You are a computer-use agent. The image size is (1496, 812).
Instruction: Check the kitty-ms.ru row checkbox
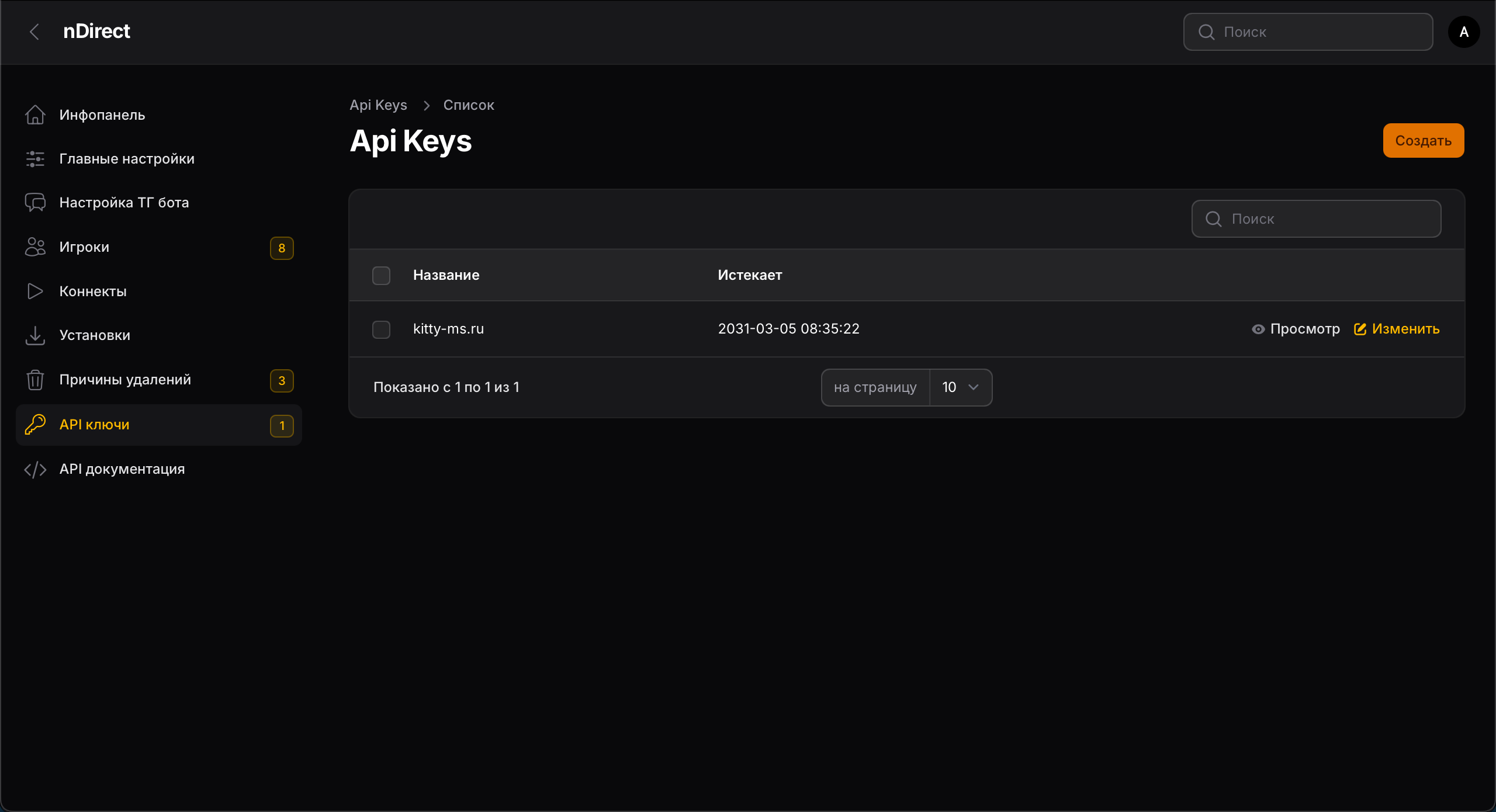tap(381, 329)
